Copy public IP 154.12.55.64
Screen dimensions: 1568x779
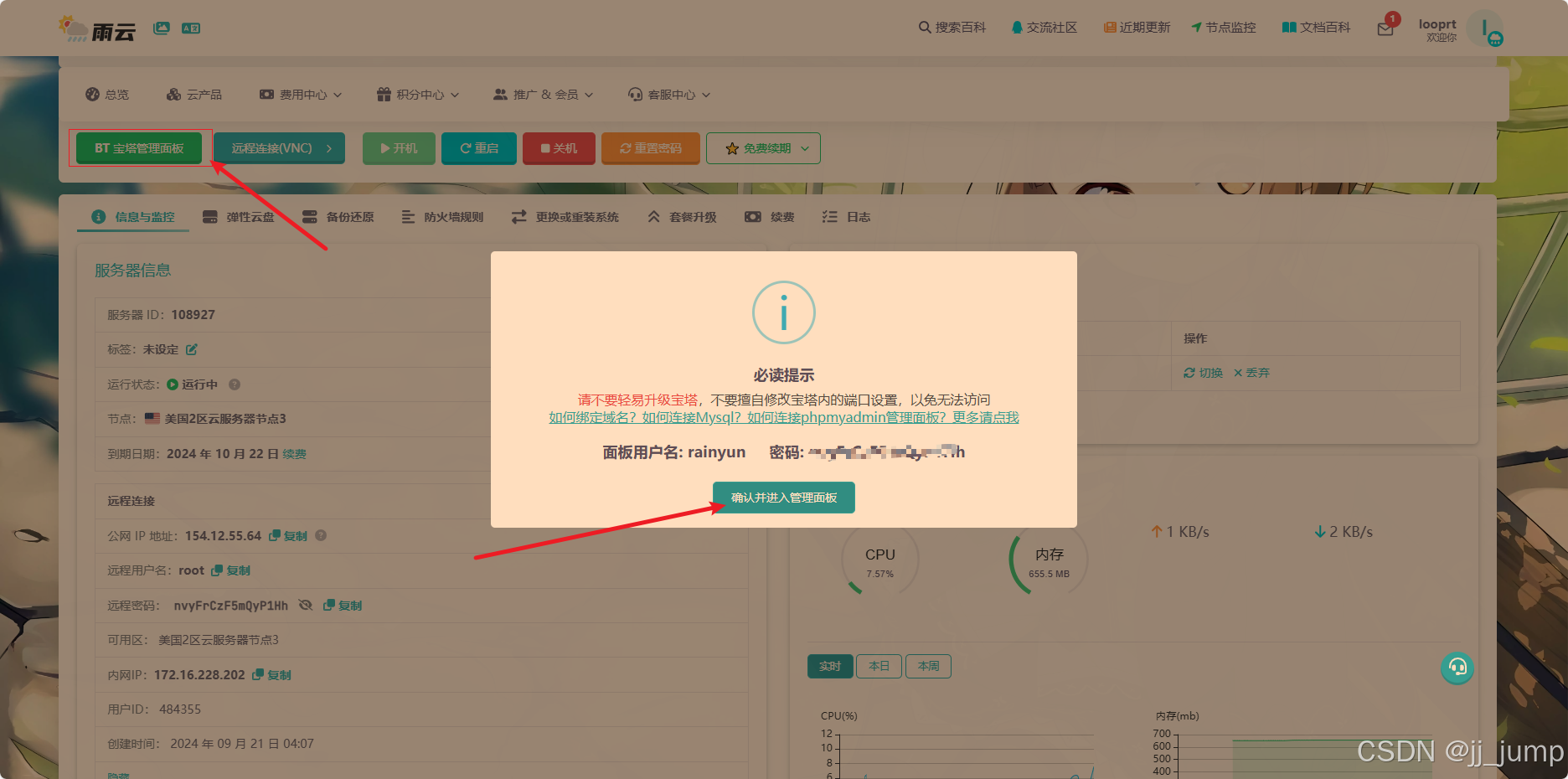[288, 536]
